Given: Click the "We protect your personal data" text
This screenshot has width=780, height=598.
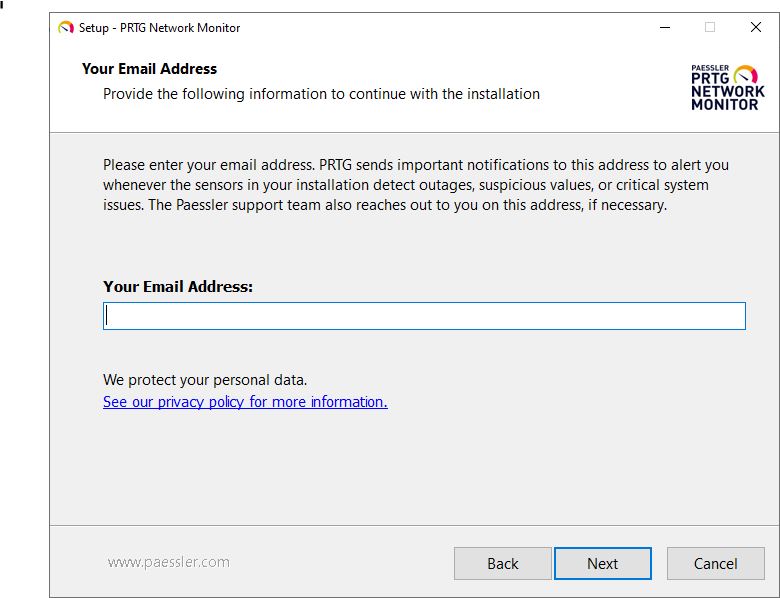Looking at the screenshot, I should [205, 380].
